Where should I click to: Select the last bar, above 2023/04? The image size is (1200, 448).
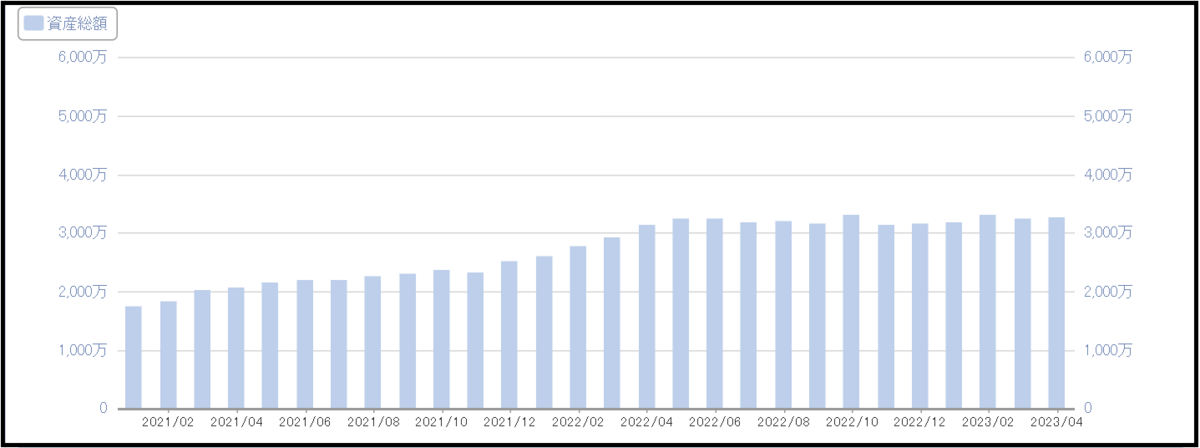tap(1057, 313)
